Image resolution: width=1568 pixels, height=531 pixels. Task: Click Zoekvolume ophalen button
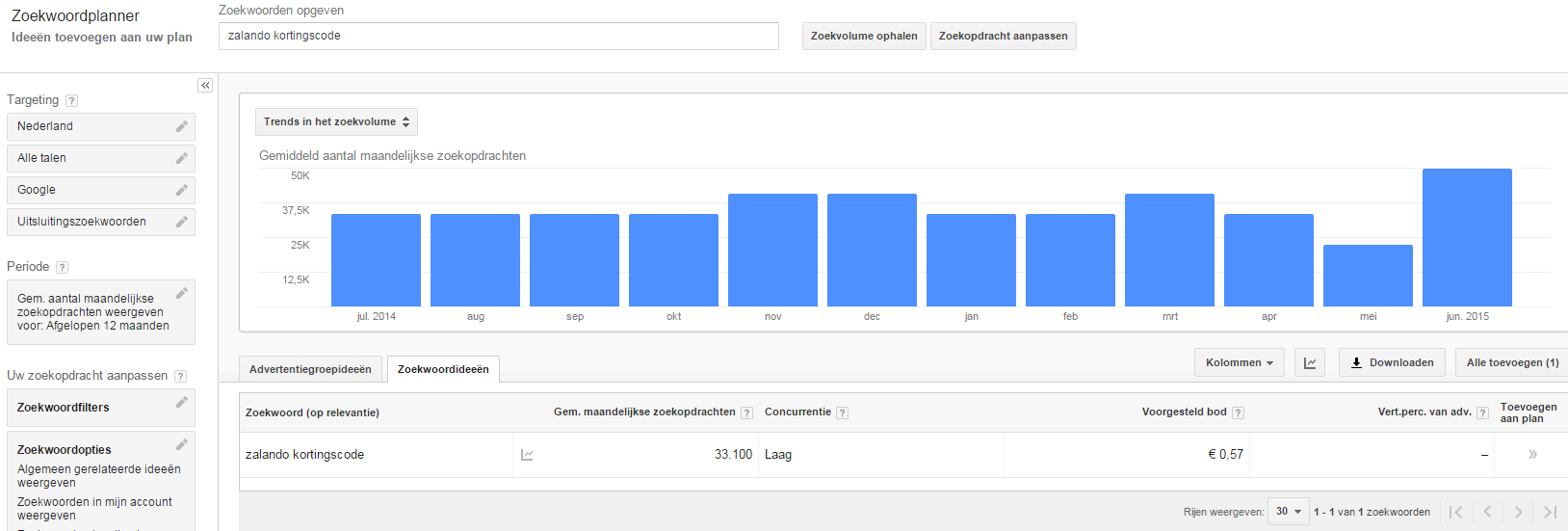864,36
